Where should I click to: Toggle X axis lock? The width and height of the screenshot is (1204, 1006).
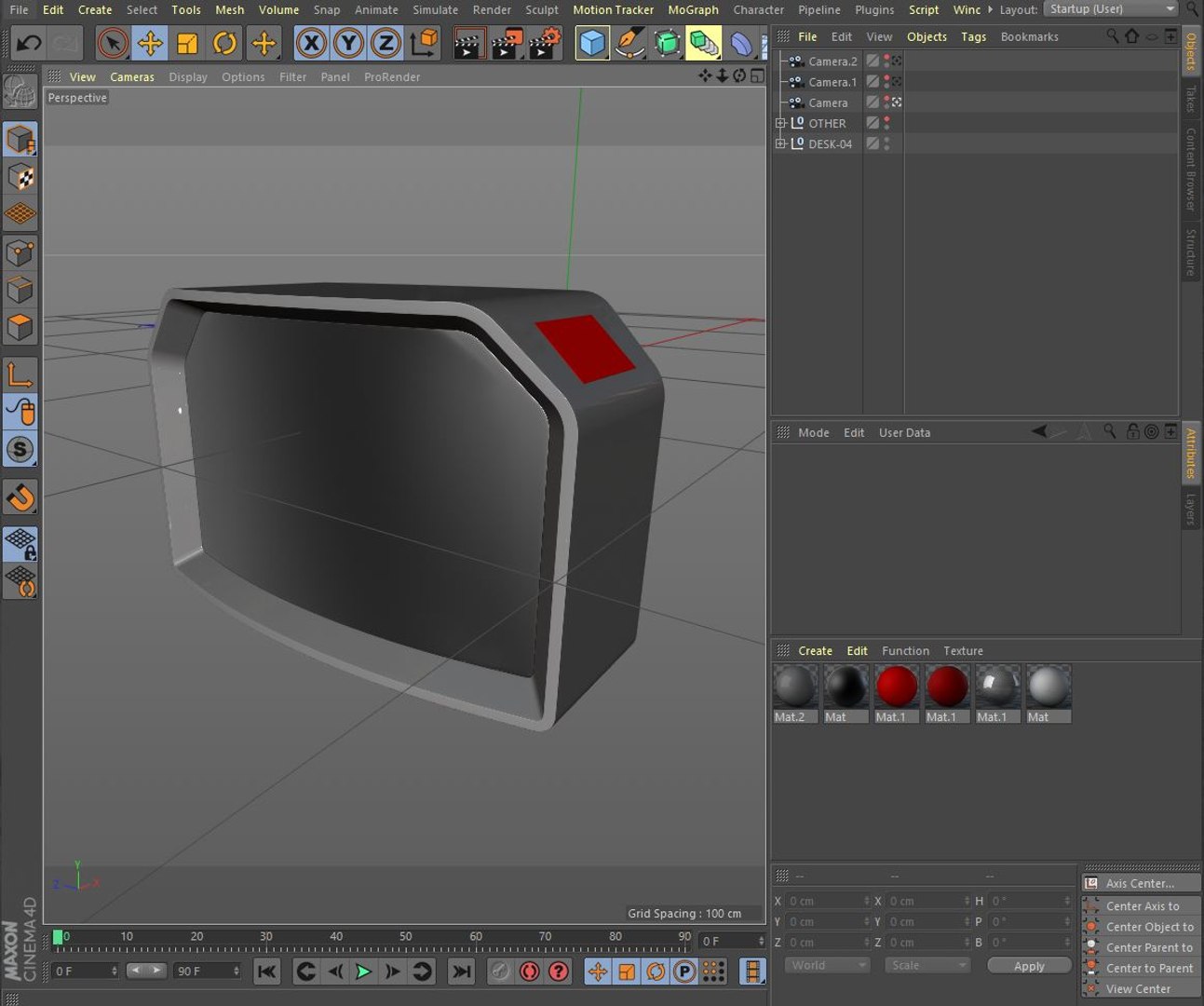point(311,43)
